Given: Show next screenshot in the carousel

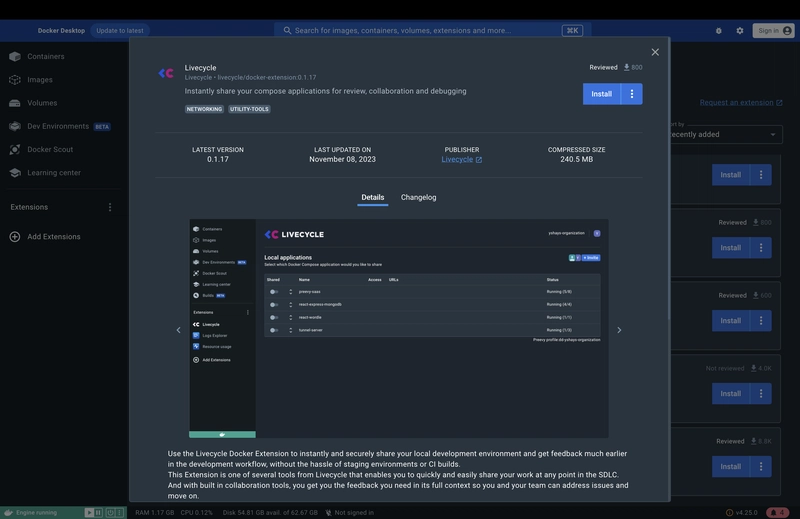Looking at the screenshot, I should 619,330.
